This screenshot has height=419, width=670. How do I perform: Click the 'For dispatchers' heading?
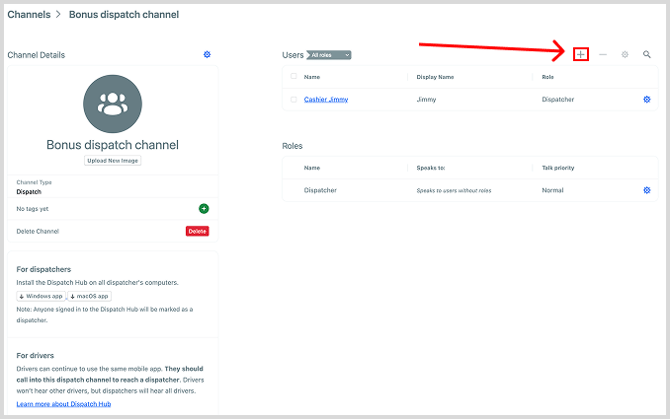coord(44,269)
